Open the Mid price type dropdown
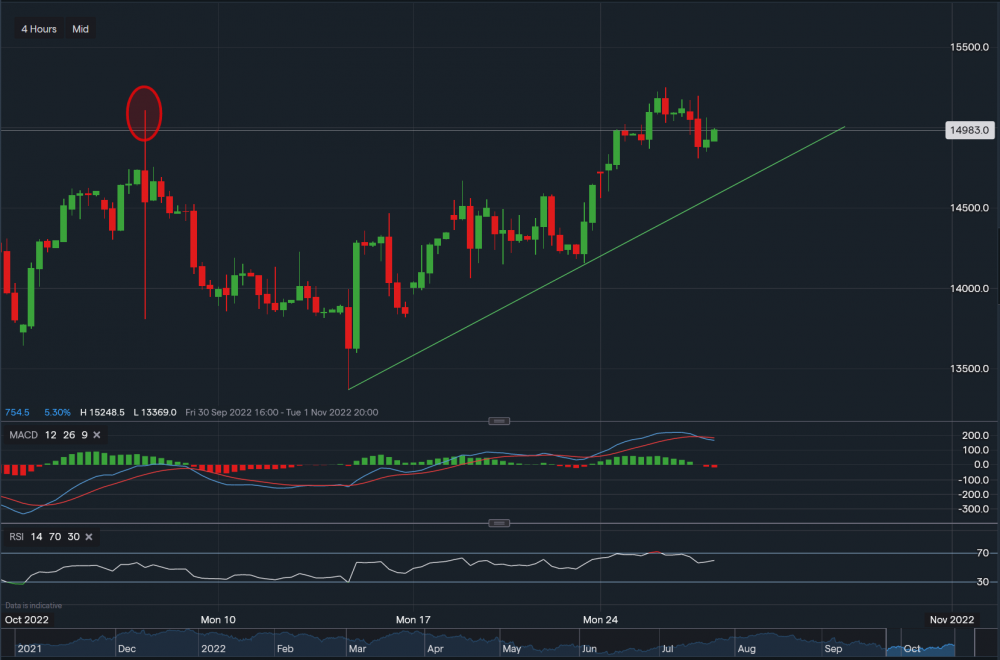1000x660 pixels. coord(81,29)
